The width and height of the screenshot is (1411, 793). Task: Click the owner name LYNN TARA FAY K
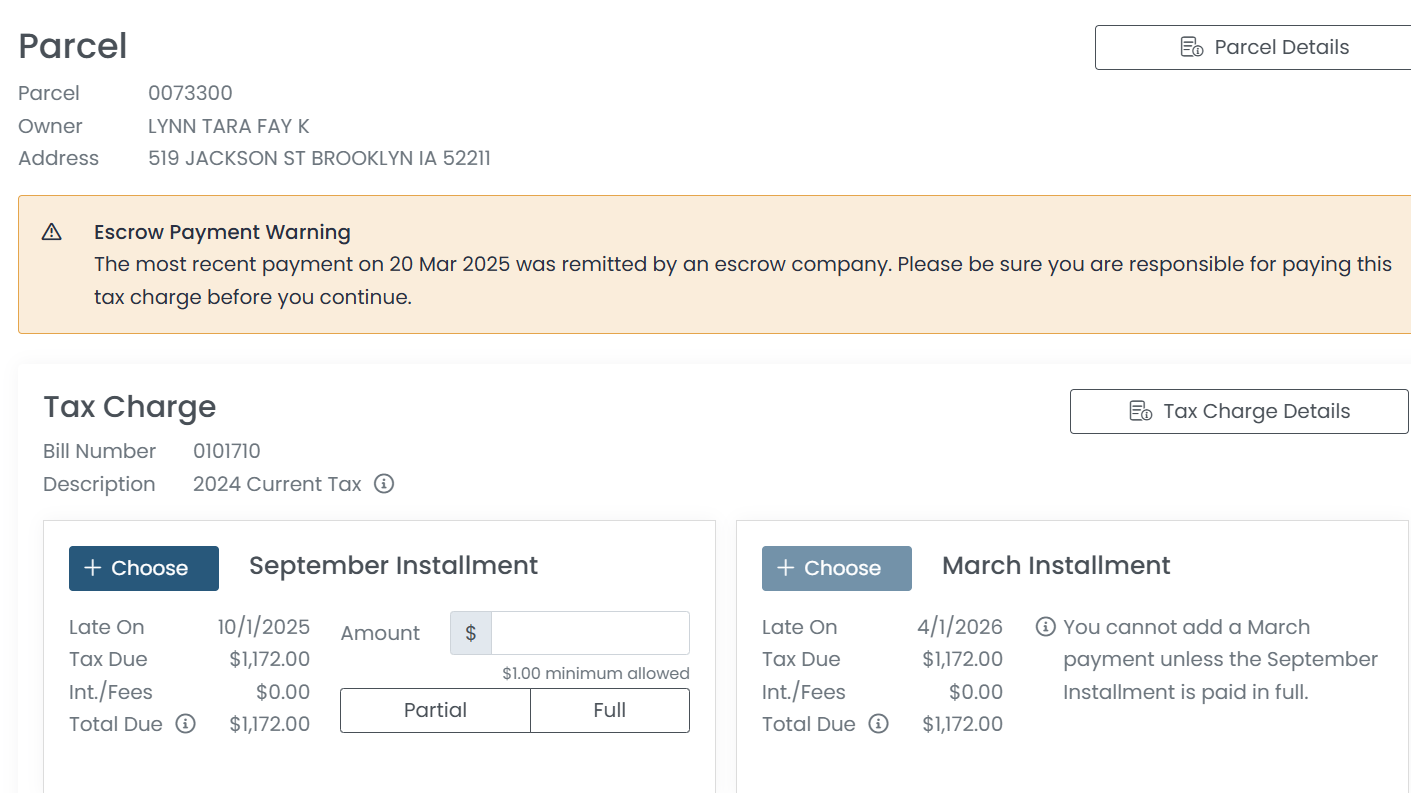(x=229, y=126)
